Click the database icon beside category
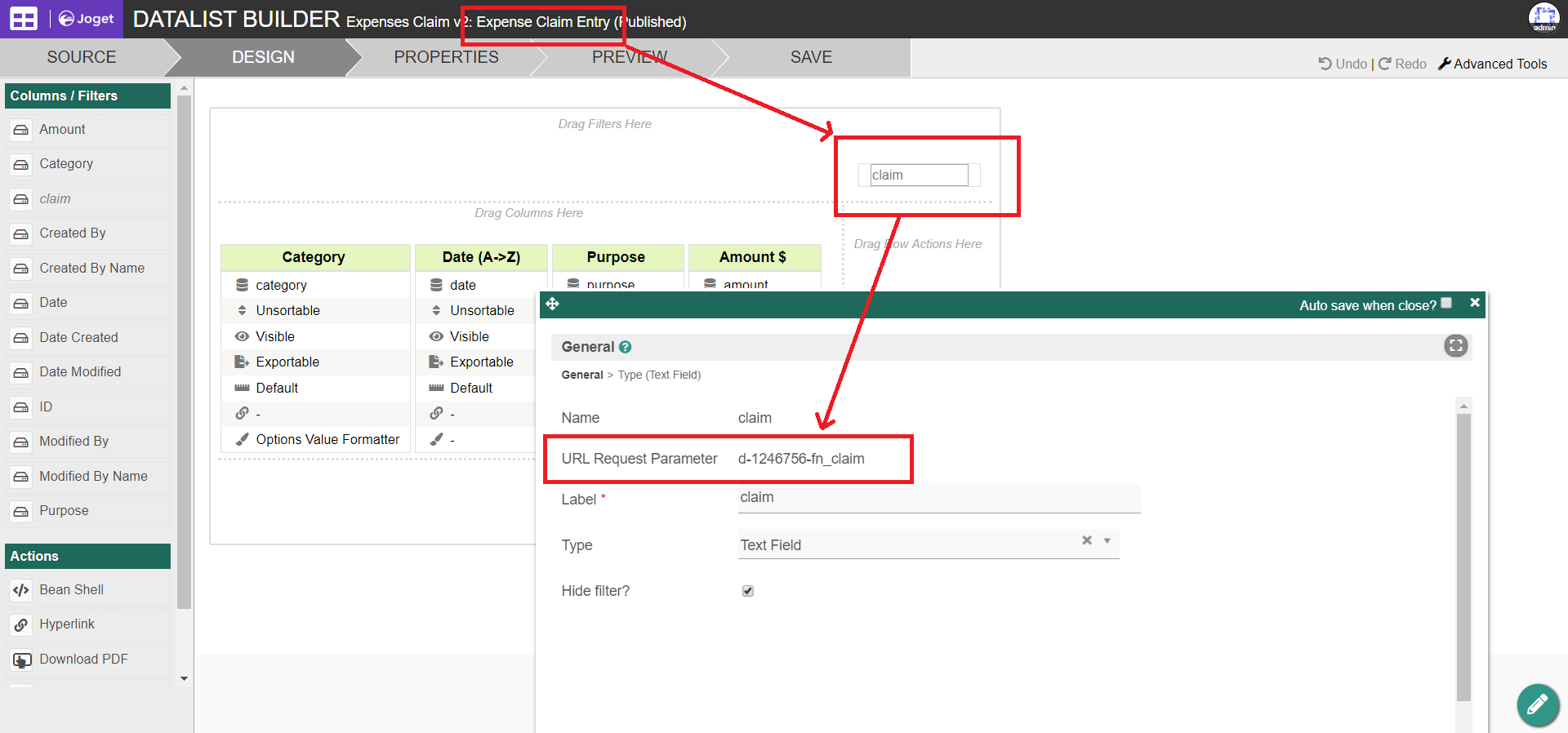Image resolution: width=1568 pixels, height=733 pixels. pyautogui.click(x=242, y=285)
